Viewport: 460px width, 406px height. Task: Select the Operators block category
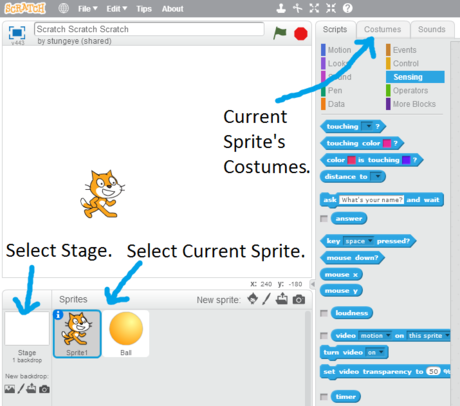[407, 90]
